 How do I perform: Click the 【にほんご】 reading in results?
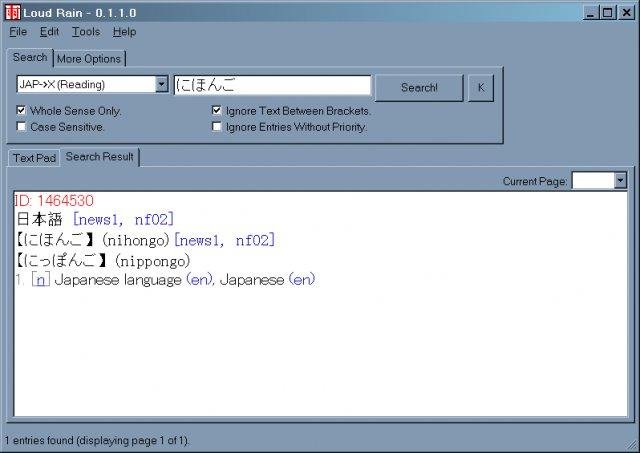56,240
